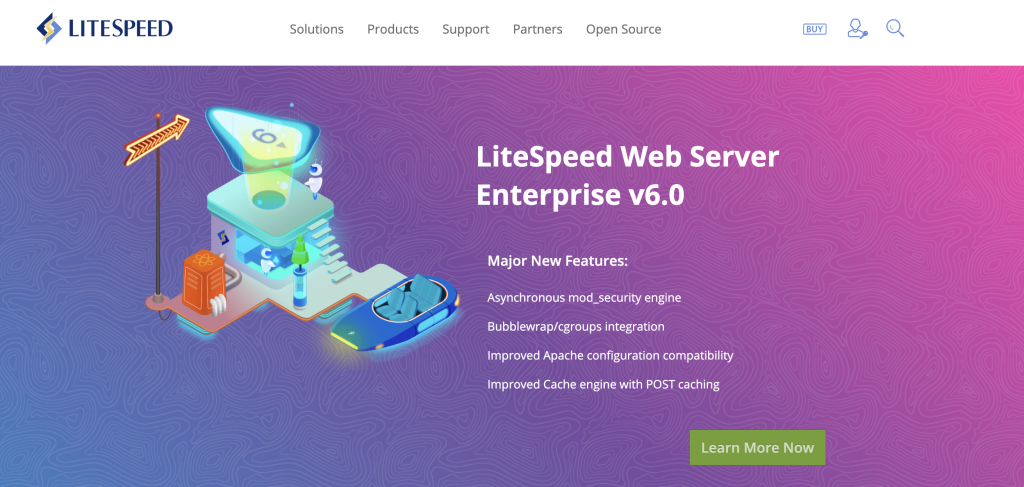Open the user account icon
This screenshot has width=1024, height=487.
coord(857,29)
